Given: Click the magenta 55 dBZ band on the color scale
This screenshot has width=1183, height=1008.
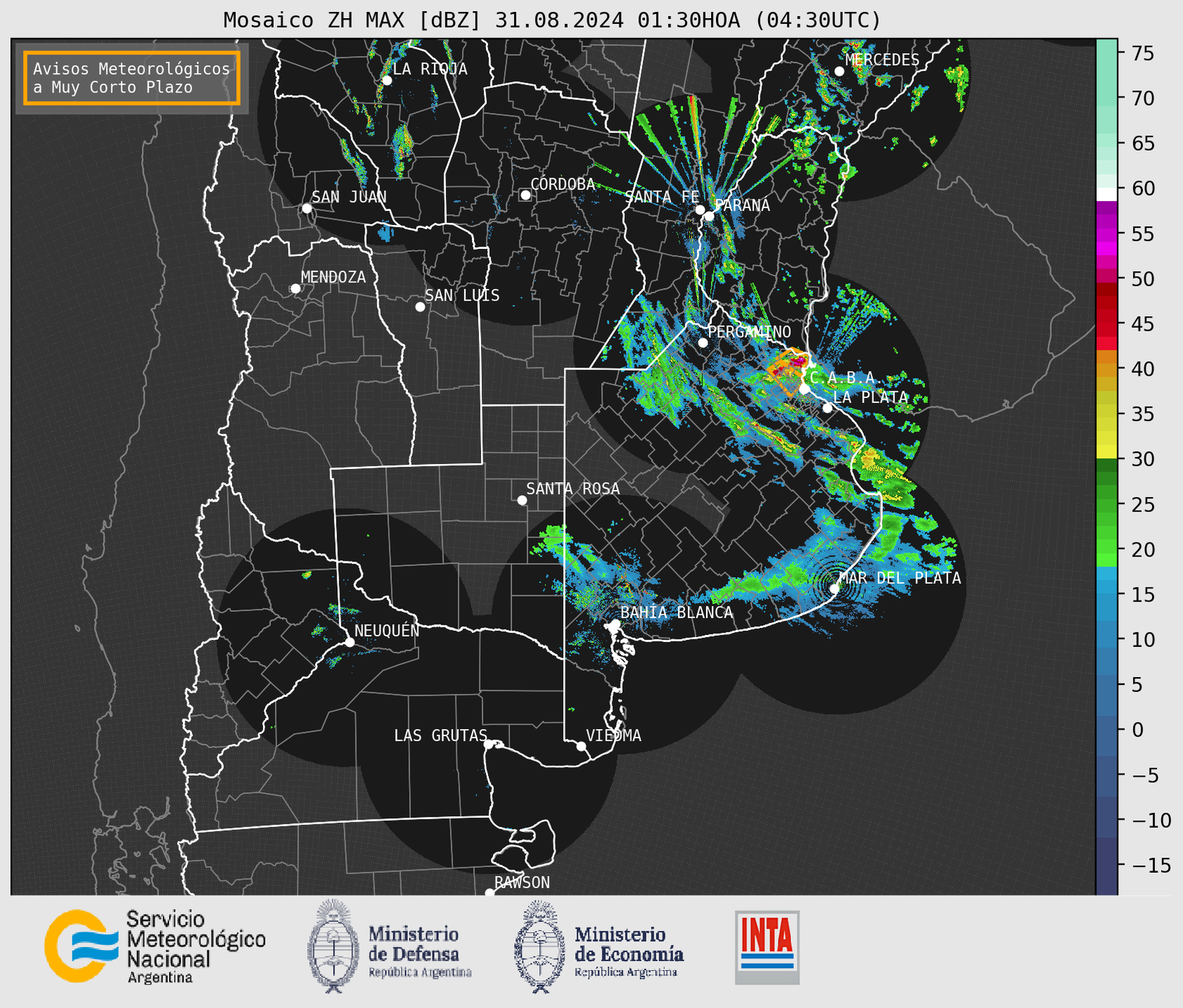Looking at the screenshot, I should (x=1107, y=233).
